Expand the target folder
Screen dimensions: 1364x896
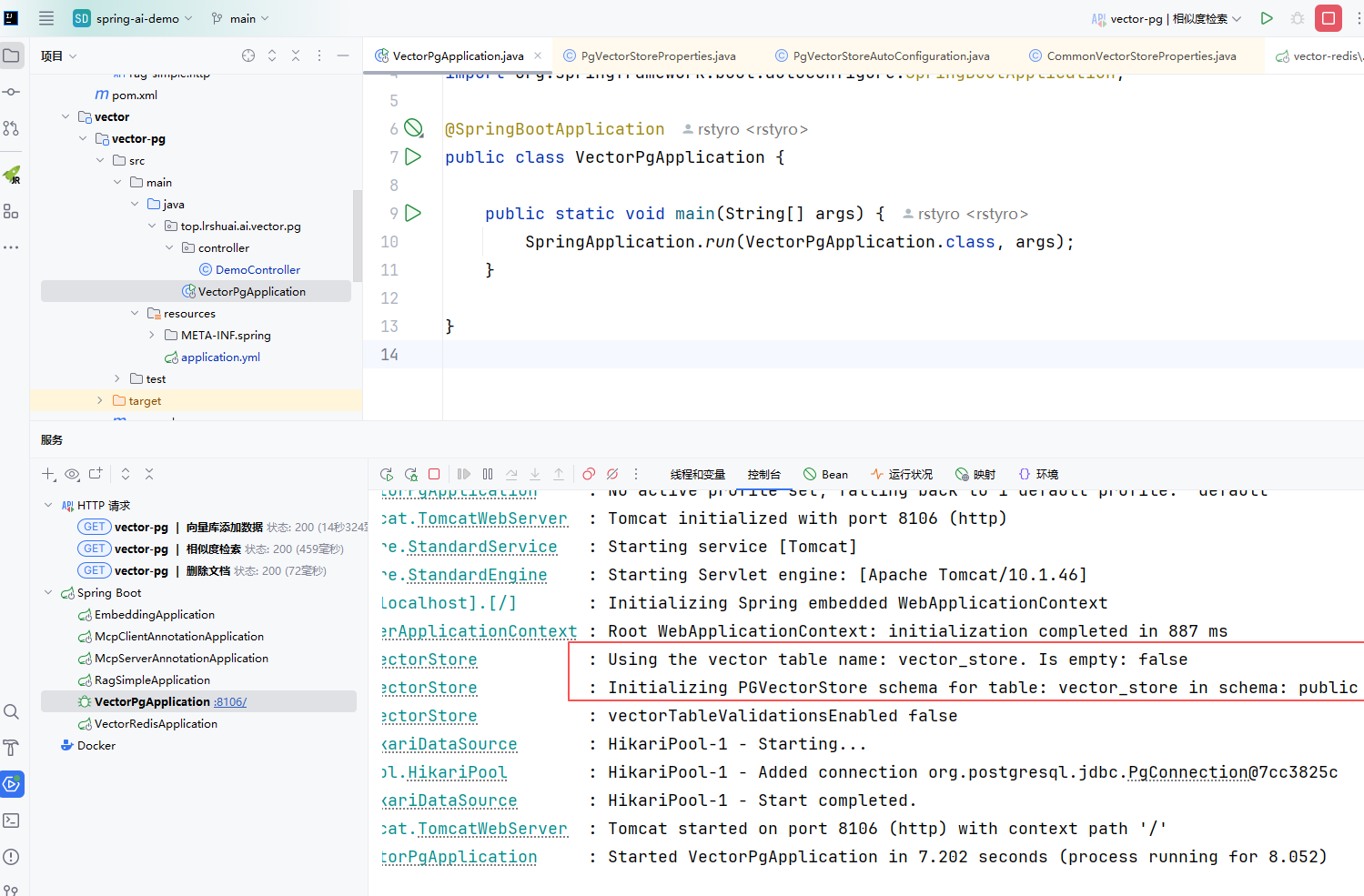pos(100,400)
